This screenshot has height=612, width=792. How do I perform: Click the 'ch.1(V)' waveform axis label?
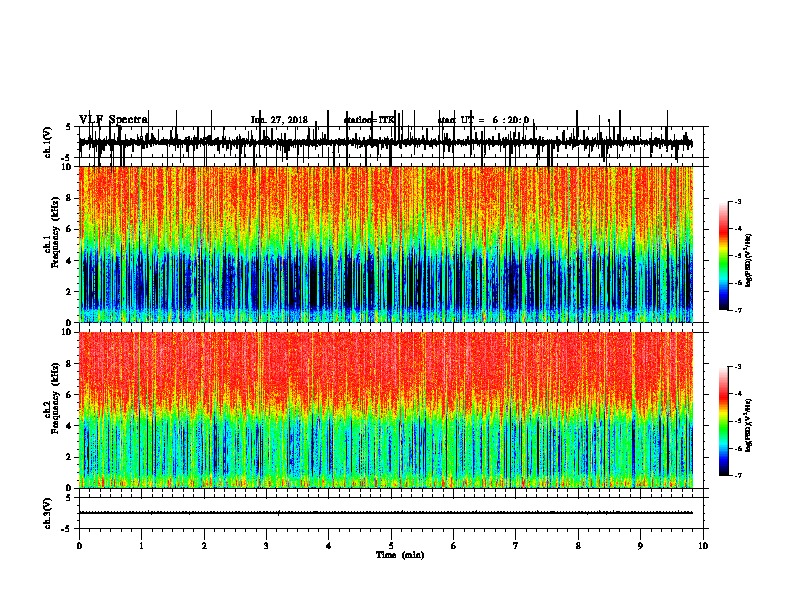(48, 142)
